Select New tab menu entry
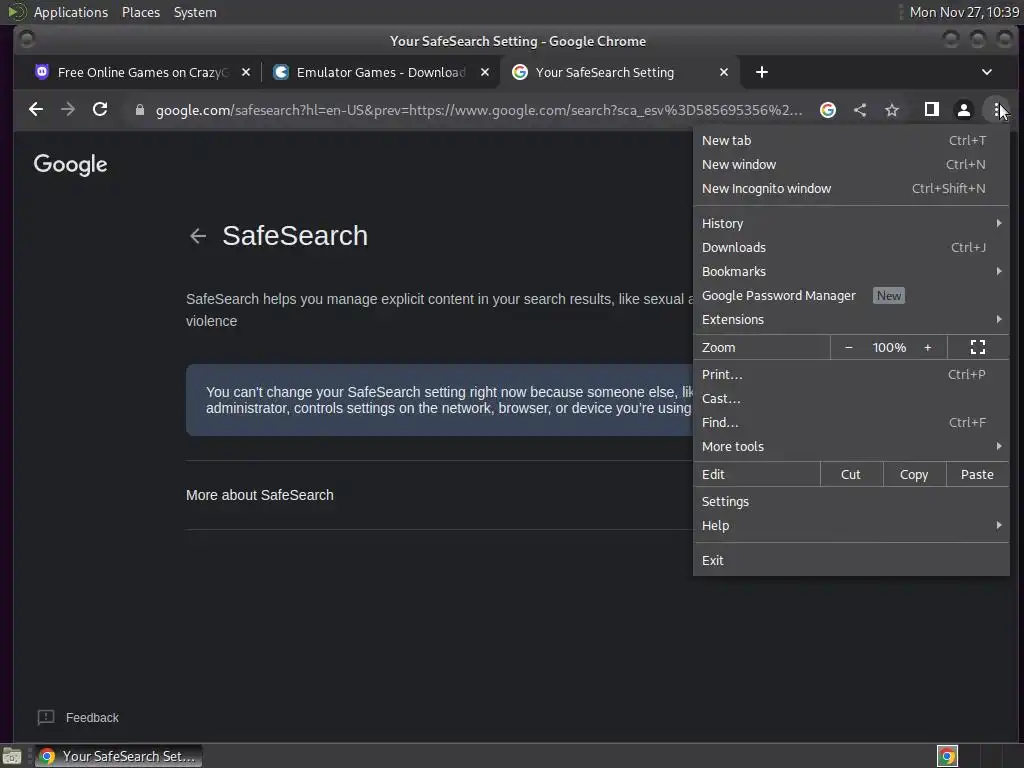The image size is (1024, 768). tap(851, 140)
